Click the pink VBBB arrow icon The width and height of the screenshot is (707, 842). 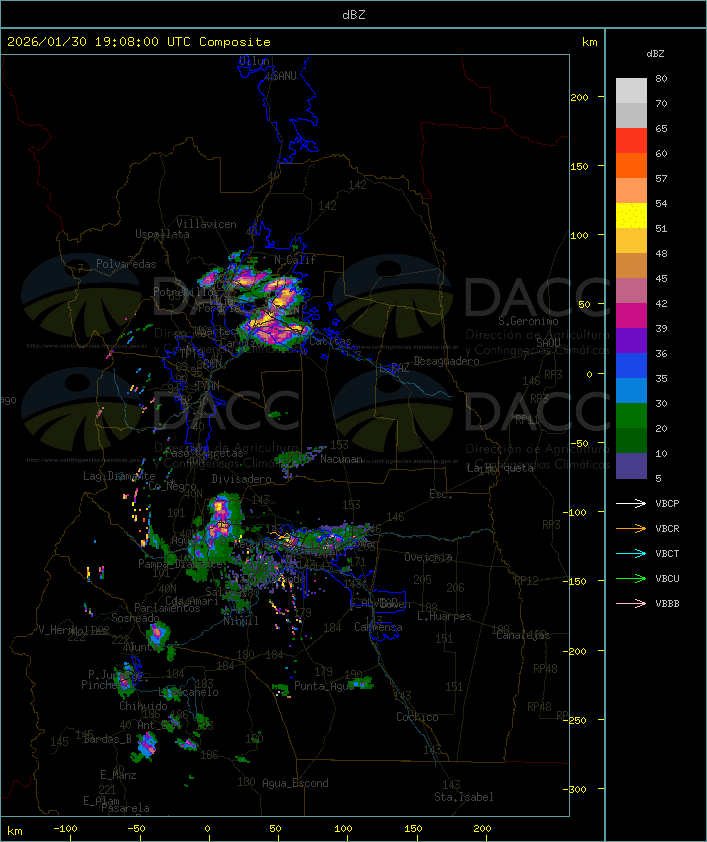[x=631, y=603]
